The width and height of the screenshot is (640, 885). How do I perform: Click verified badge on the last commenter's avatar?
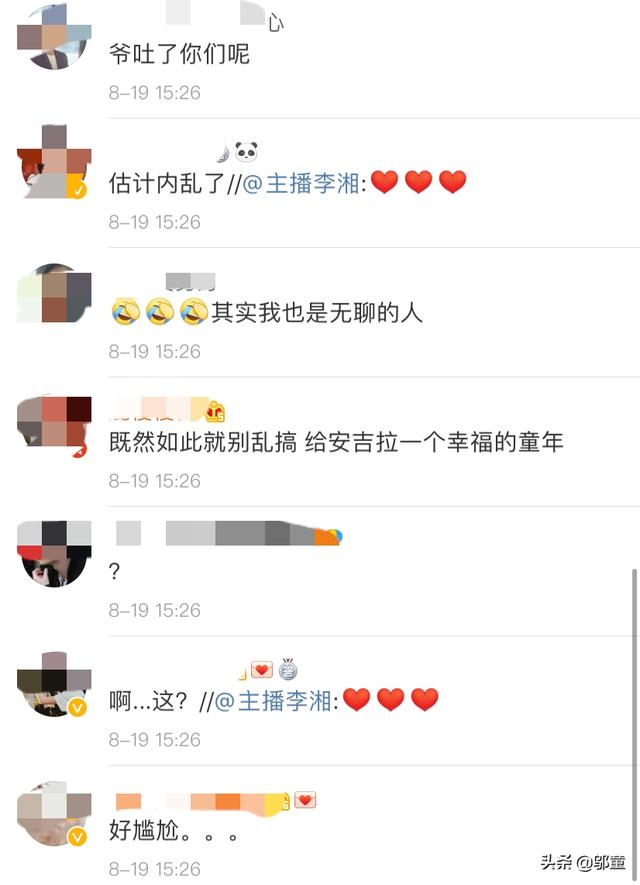tap(77, 836)
